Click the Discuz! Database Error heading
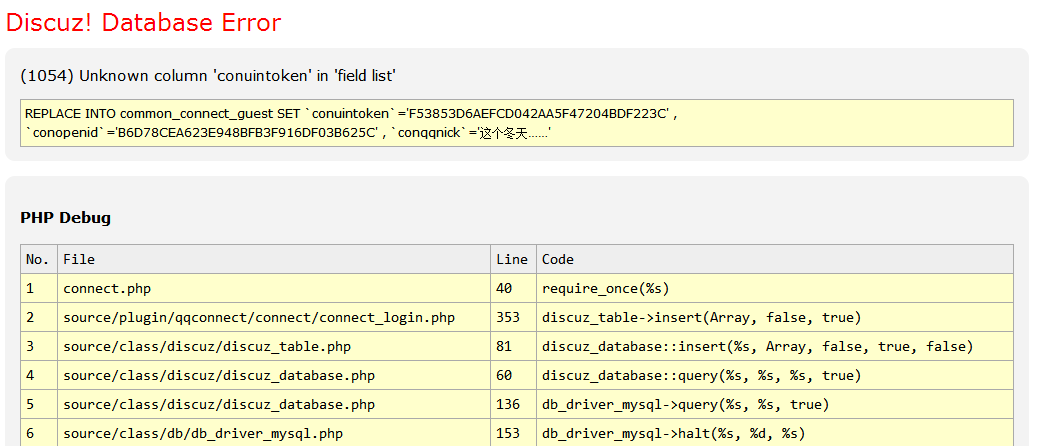 (x=144, y=23)
